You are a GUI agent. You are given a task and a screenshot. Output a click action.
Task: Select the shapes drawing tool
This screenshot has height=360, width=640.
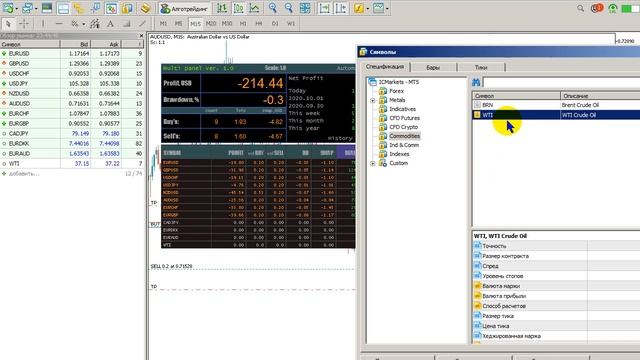click(127, 24)
